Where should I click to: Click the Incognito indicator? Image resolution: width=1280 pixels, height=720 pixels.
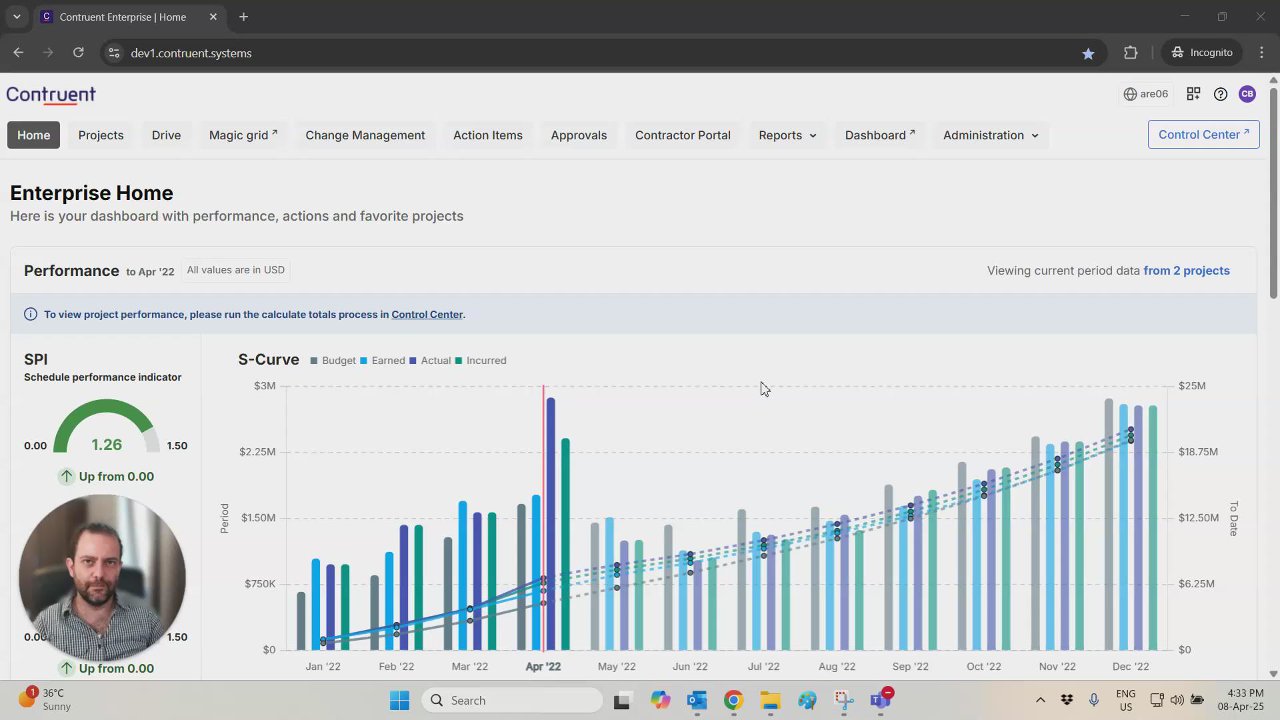1202,53
